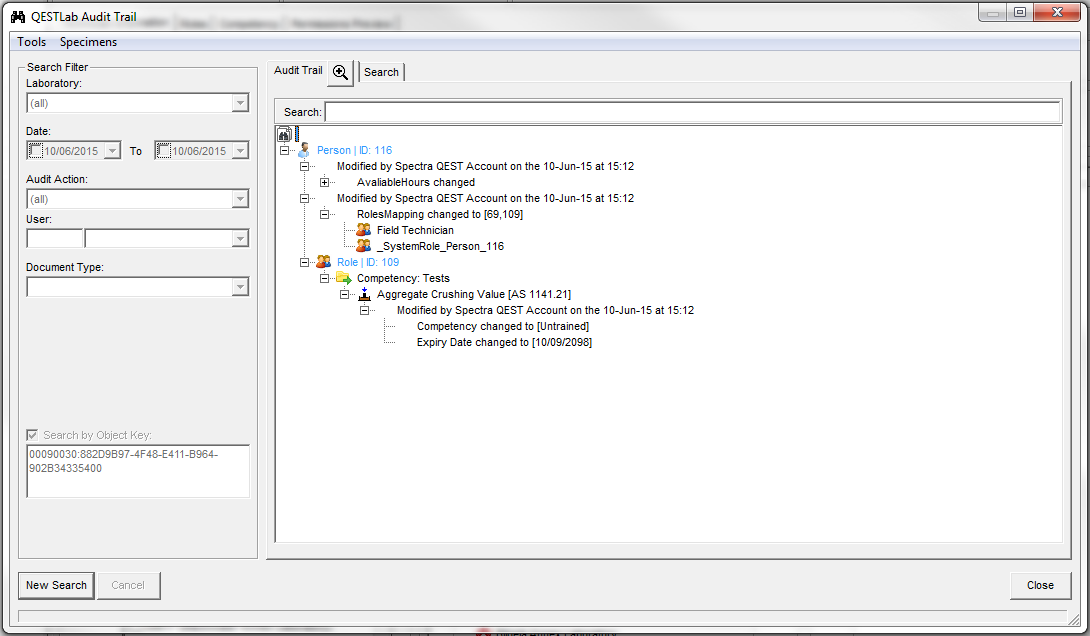The image size is (1090, 636).
Task: Click the Search text field above the tree
Action: coord(691,112)
